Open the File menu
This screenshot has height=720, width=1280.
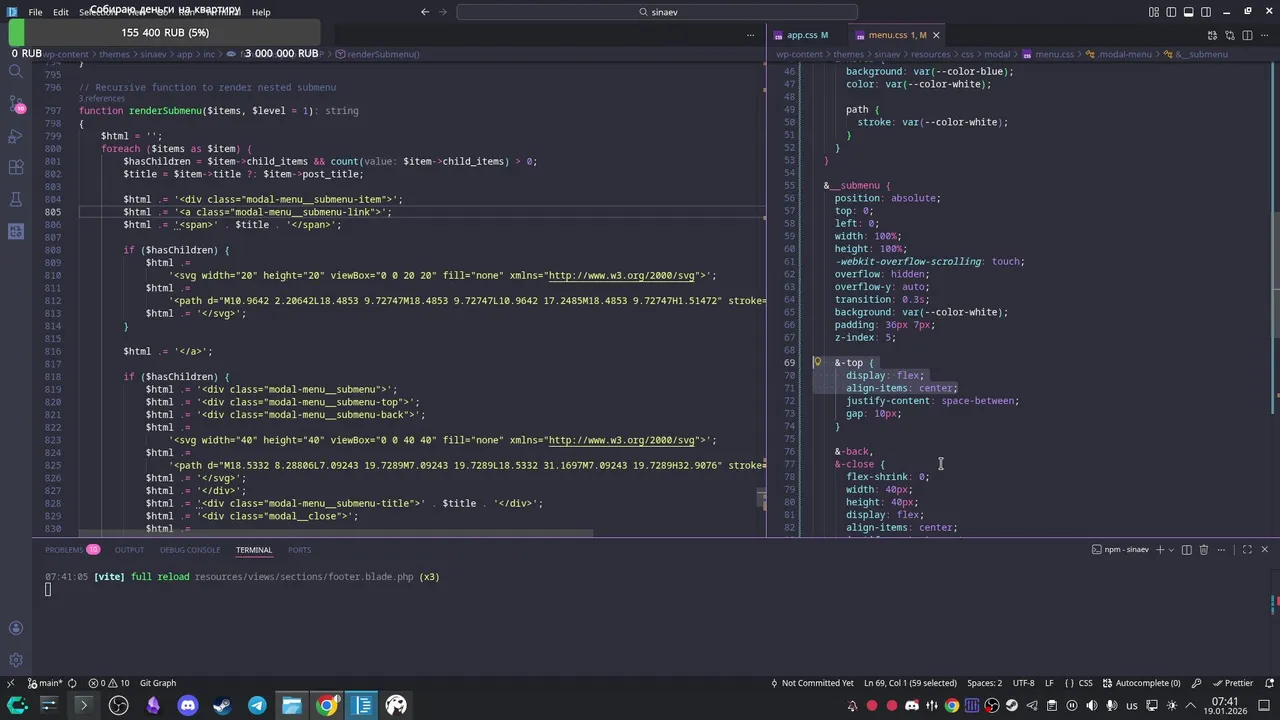35,12
